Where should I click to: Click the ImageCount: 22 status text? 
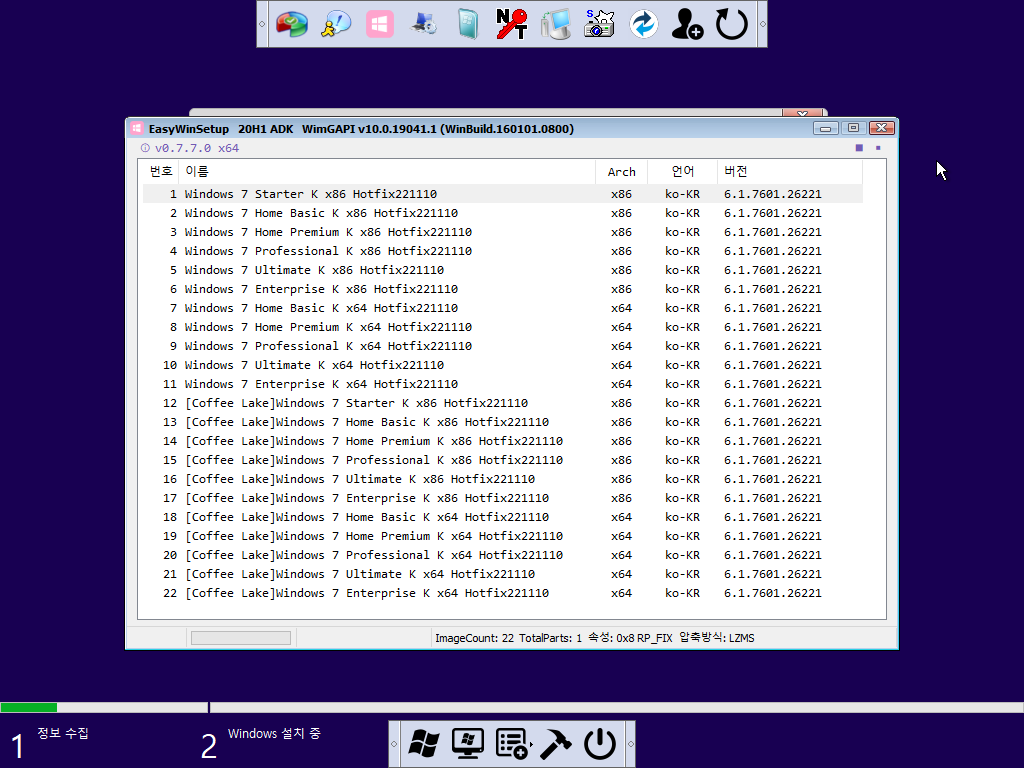pos(474,638)
